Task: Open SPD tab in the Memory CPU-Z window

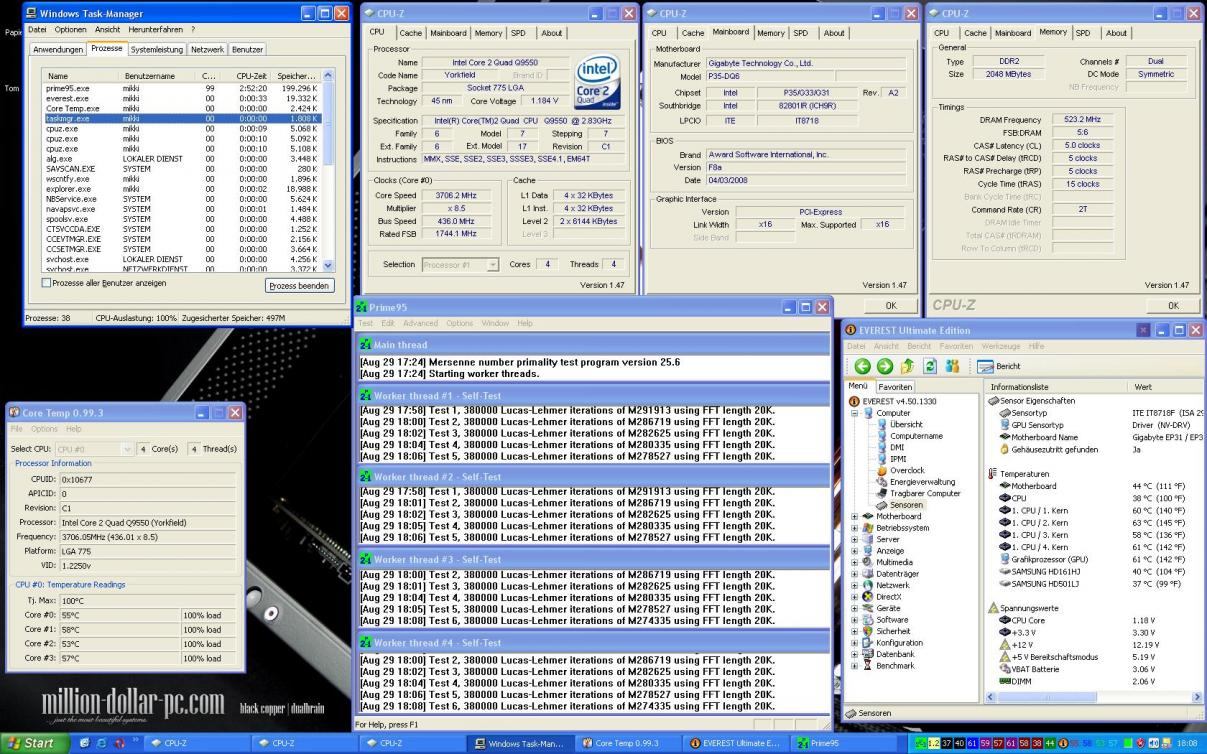Action: pyautogui.click(x=1083, y=33)
